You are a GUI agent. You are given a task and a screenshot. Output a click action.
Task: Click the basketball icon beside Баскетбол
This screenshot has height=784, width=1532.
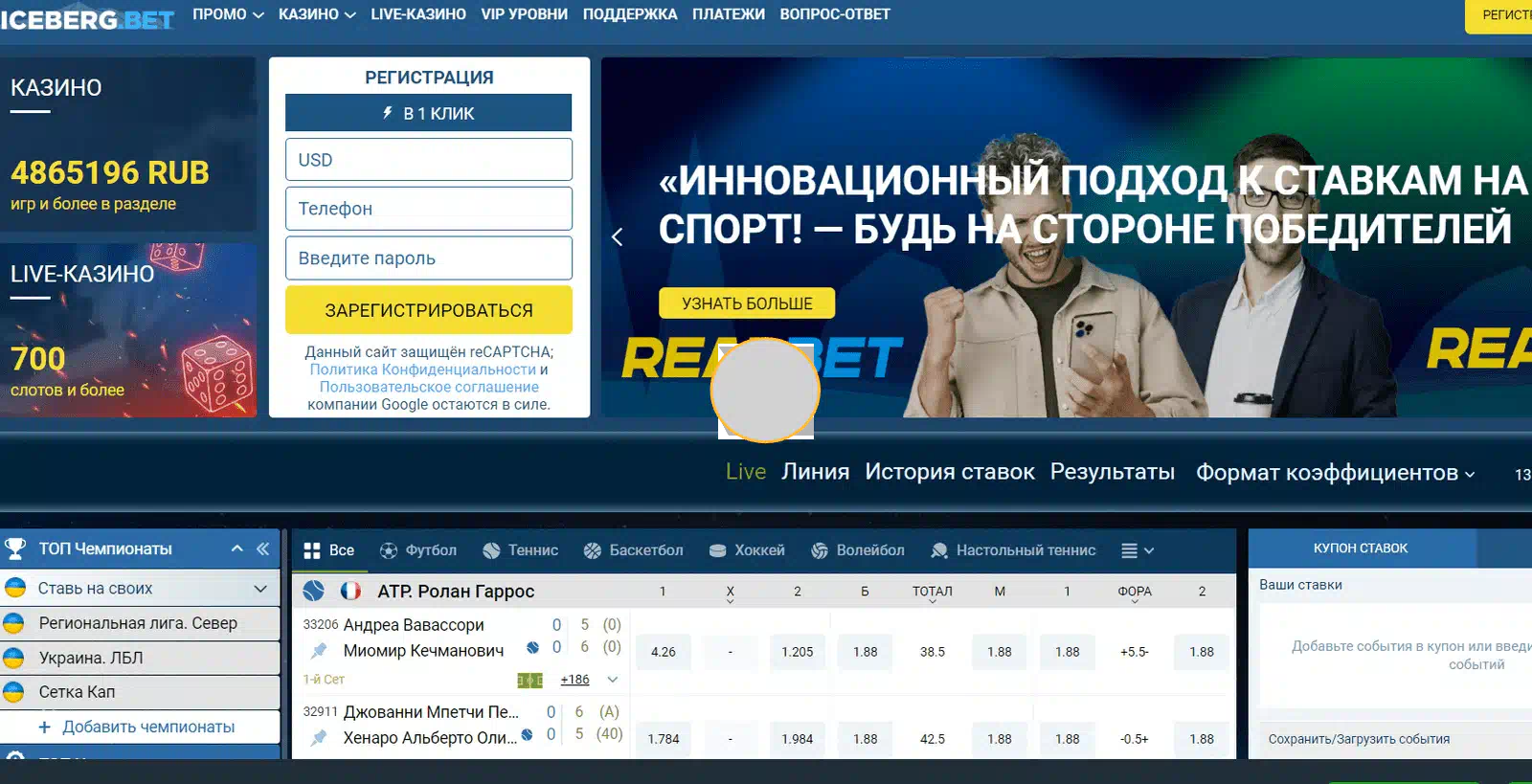coord(593,550)
